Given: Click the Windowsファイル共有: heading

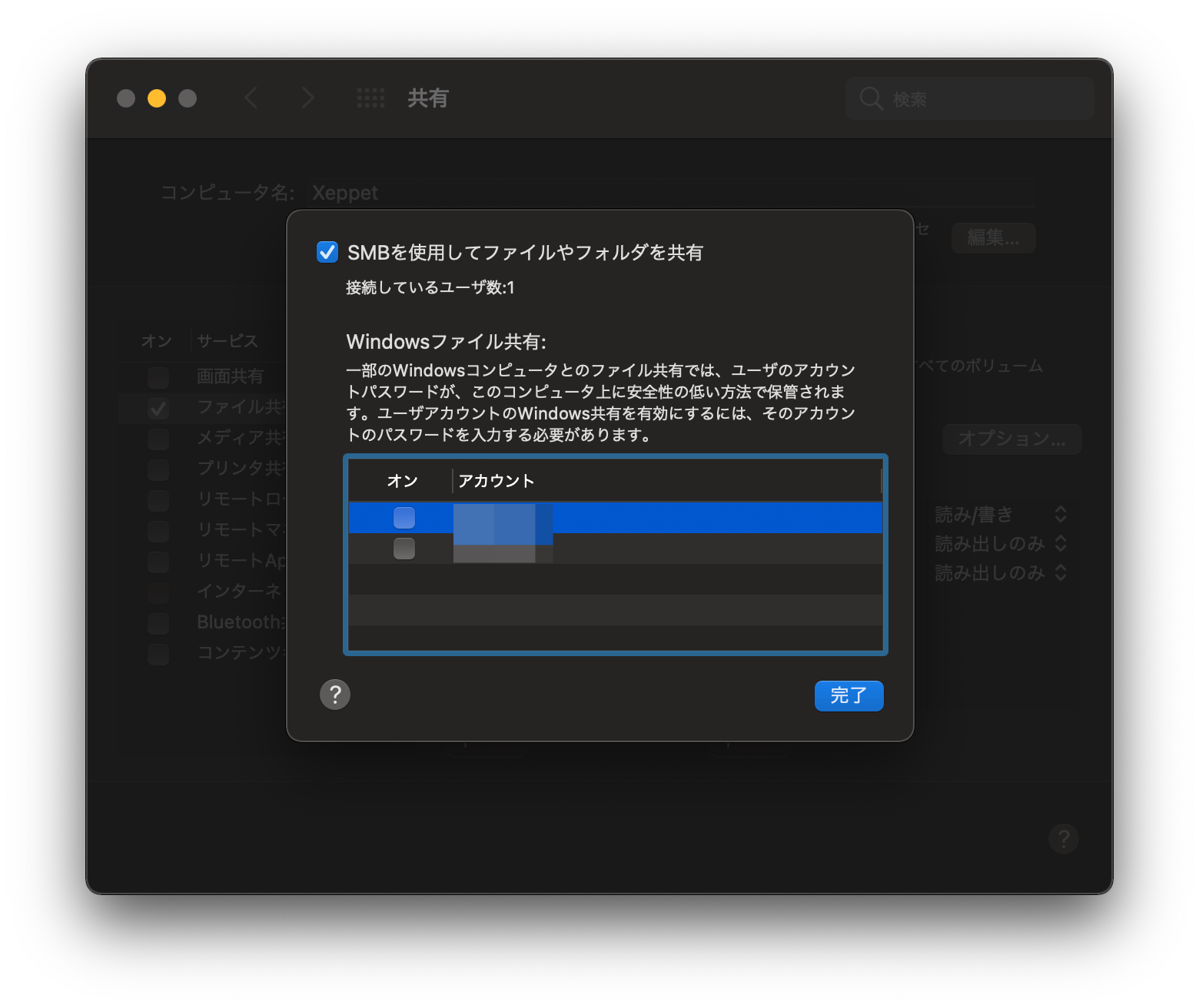Looking at the screenshot, I should 447,342.
